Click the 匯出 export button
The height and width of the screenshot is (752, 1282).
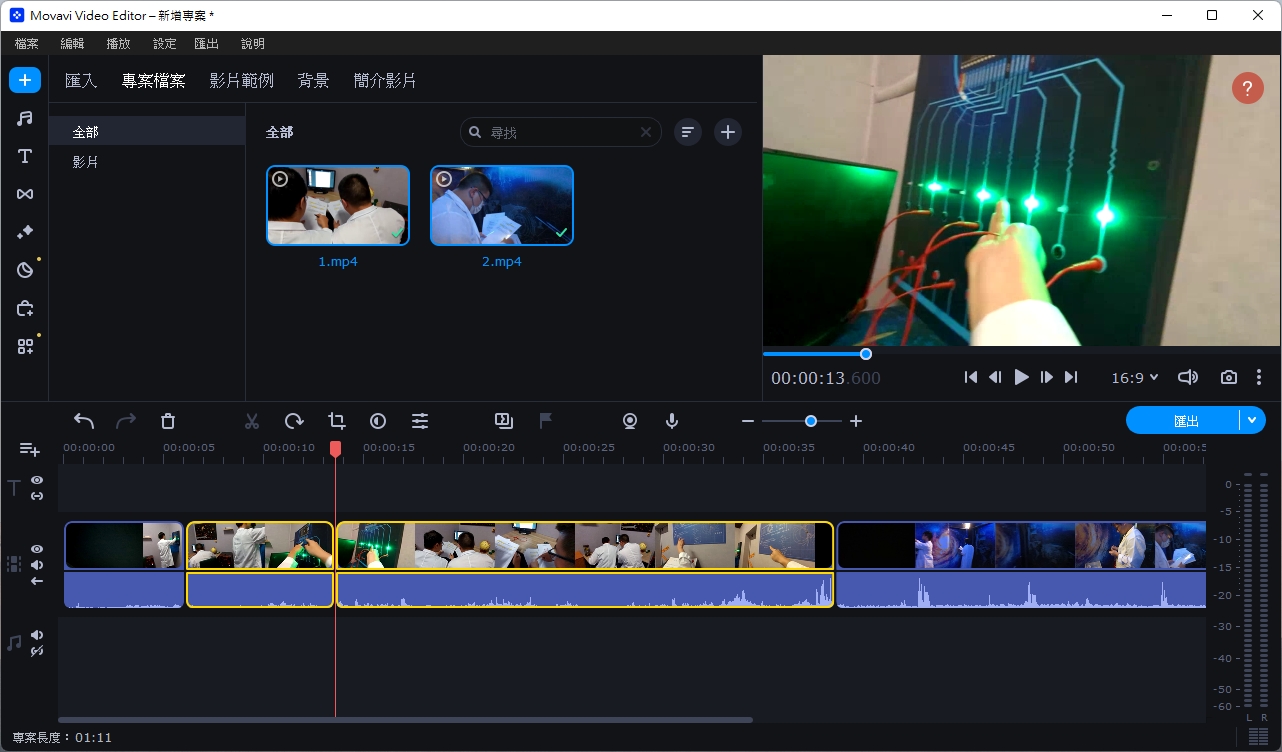[1184, 421]
